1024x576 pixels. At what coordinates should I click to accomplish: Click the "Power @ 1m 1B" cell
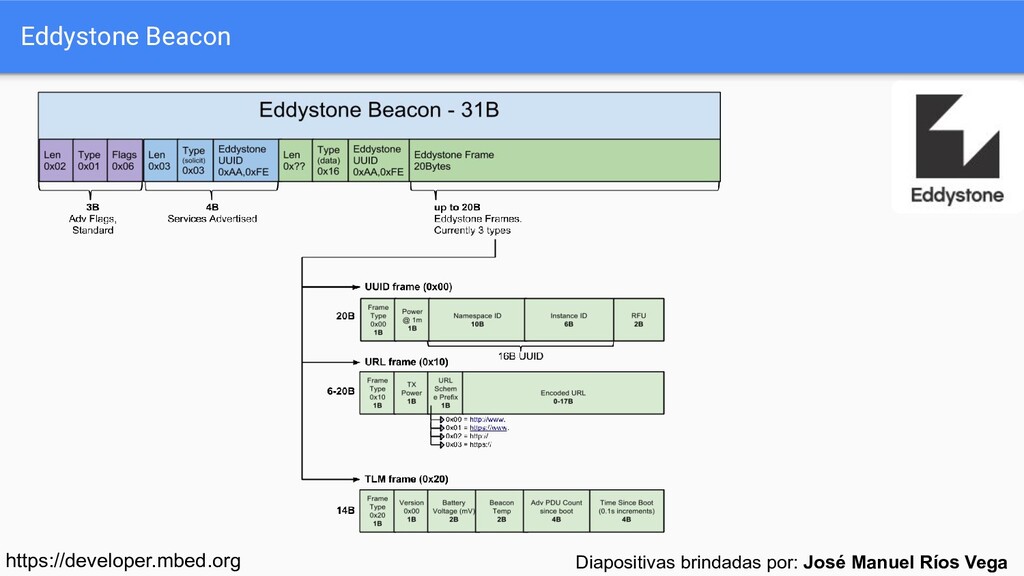click(x=411, y=320)
